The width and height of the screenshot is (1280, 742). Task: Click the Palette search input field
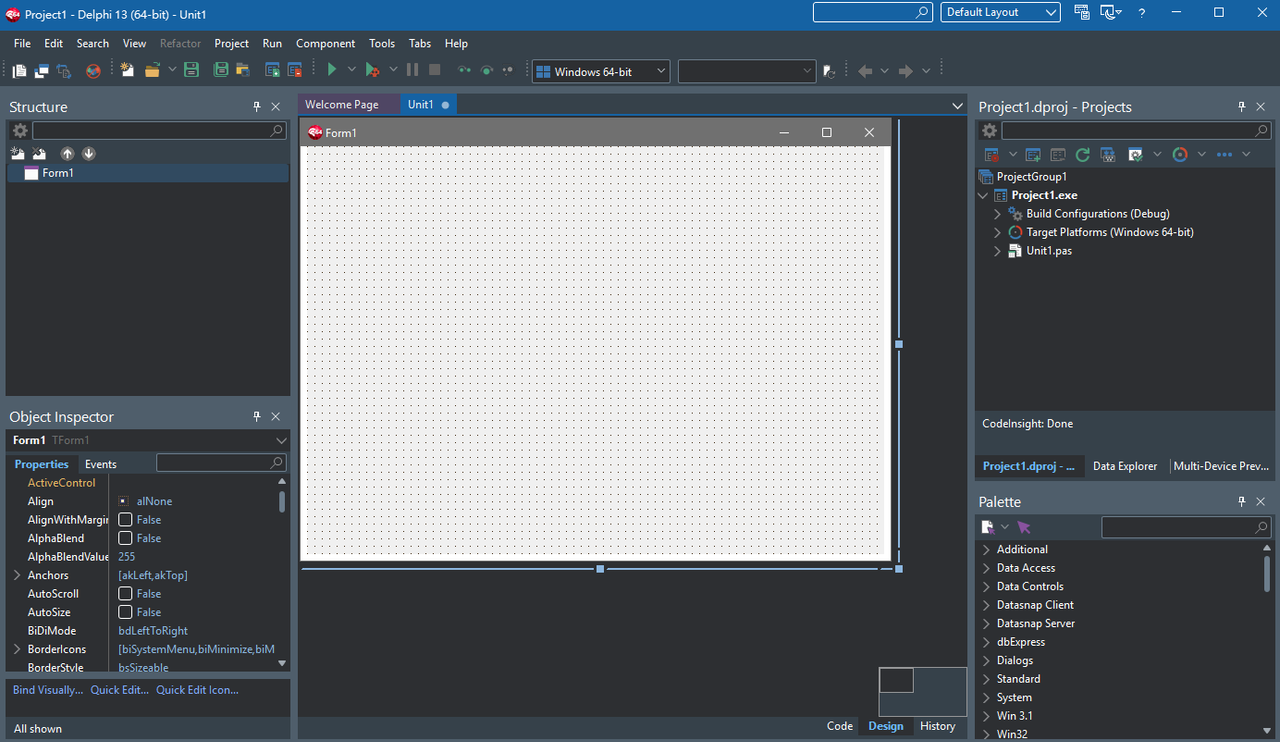point(1178,527)
